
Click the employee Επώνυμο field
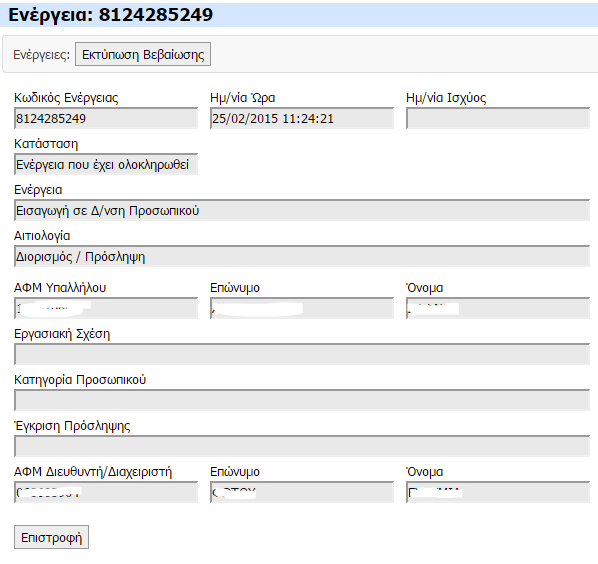(x=302, y=308)
